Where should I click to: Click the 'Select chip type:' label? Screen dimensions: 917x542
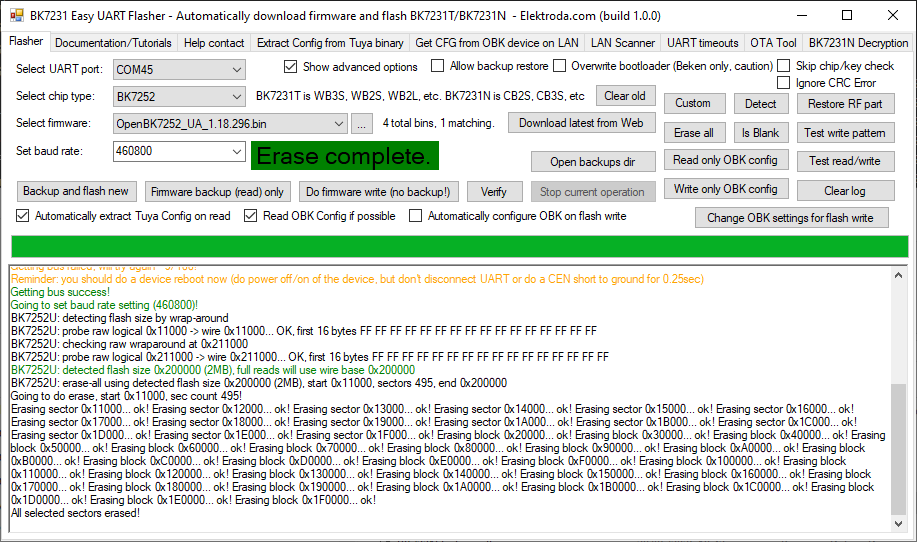[55, 96]
